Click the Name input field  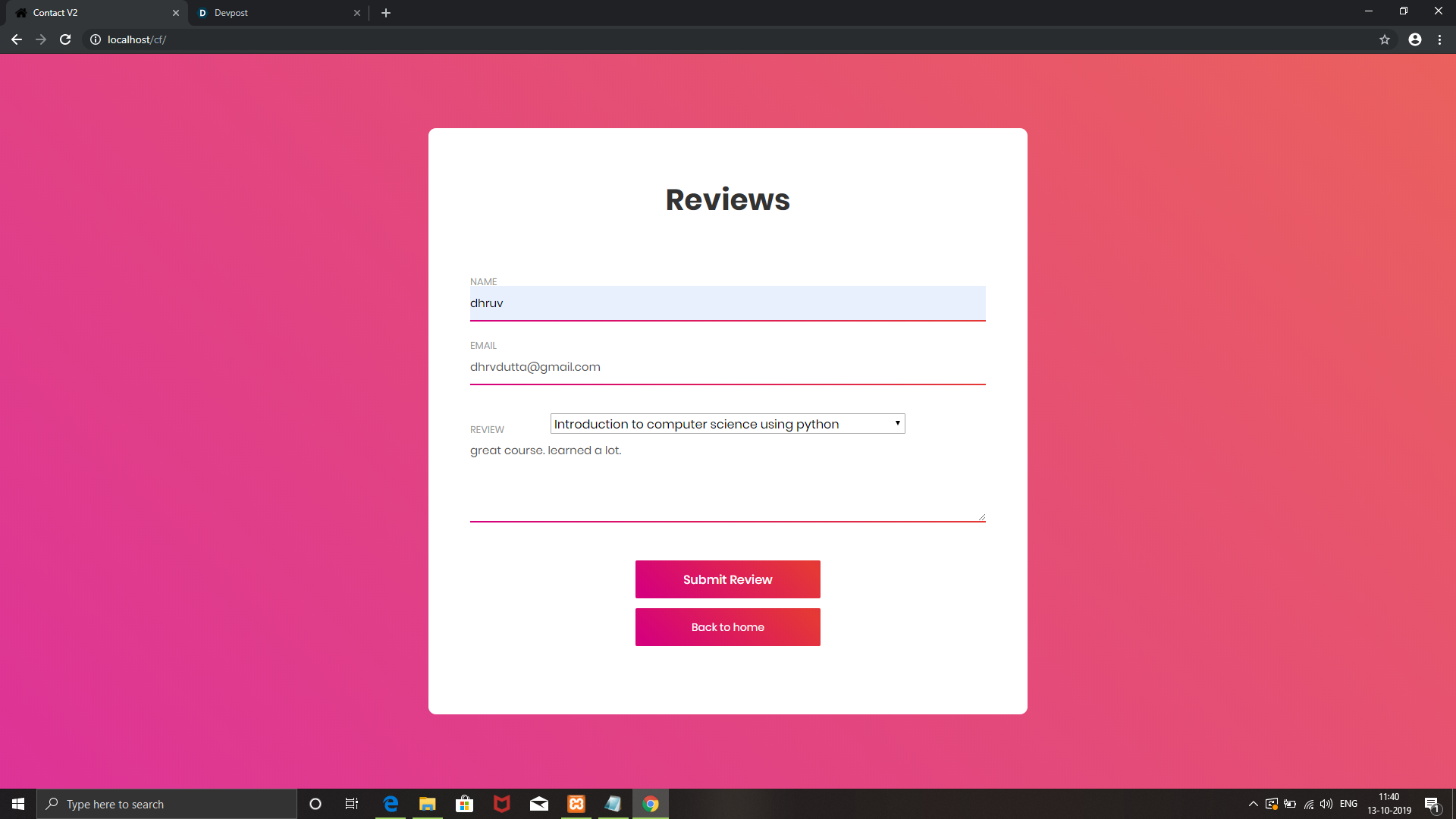coord(727,303)
